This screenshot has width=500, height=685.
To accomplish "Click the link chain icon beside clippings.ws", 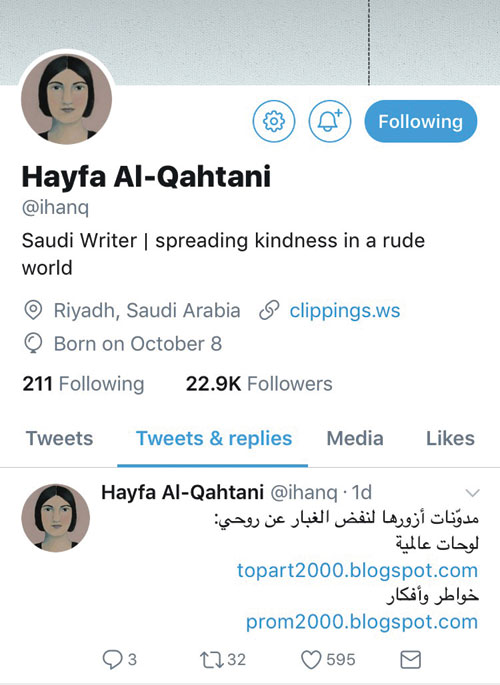I will [269, 311].
